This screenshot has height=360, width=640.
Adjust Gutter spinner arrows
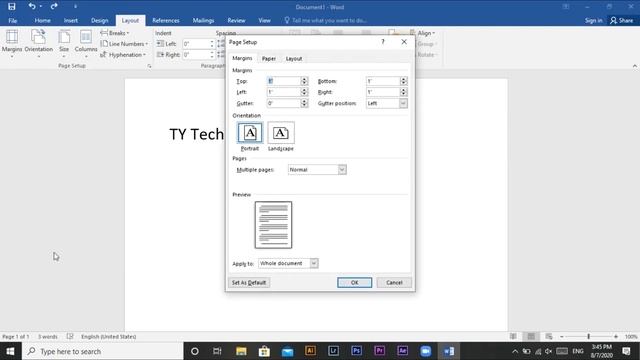click(x=304, y=103)
